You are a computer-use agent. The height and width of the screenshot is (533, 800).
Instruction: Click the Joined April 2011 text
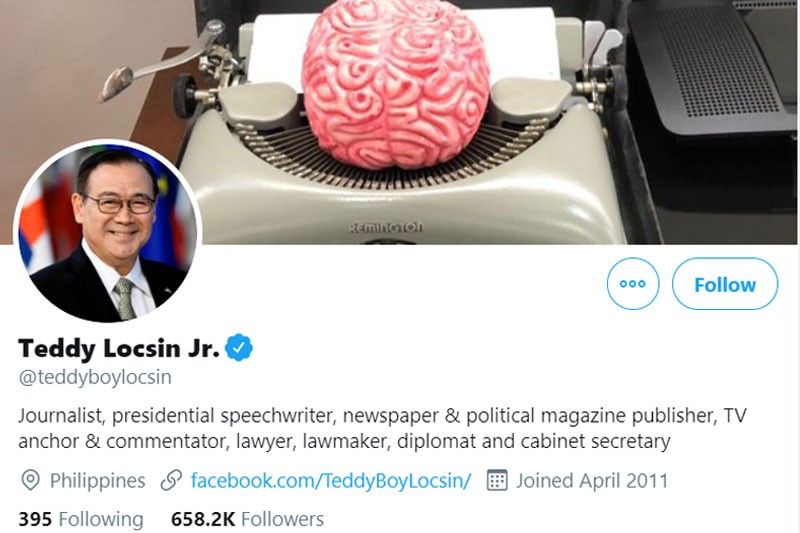pyautogui.click(x=592, y=480)
